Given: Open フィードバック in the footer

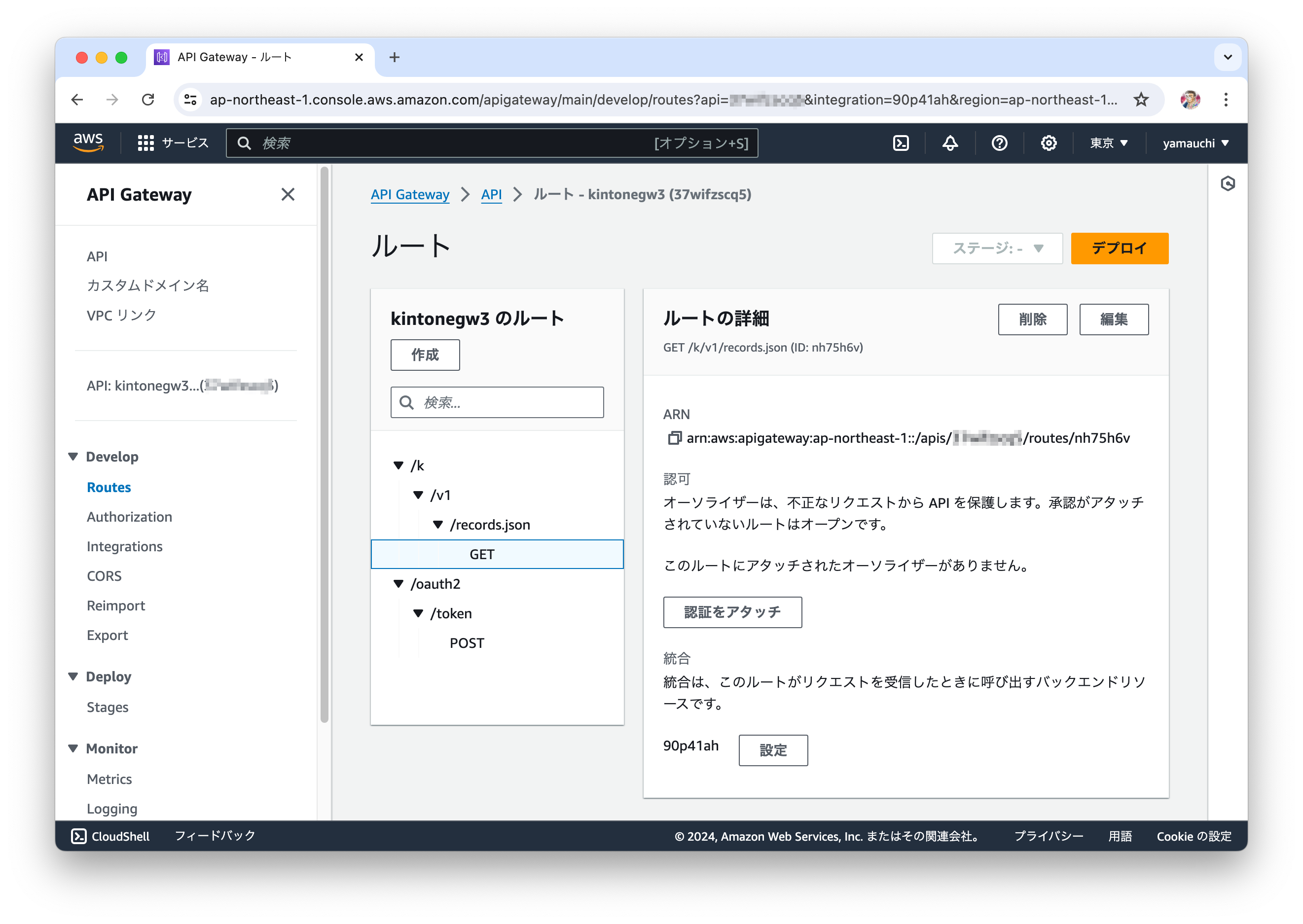Looking at the screenshot, I should click(x=215, y=836).
